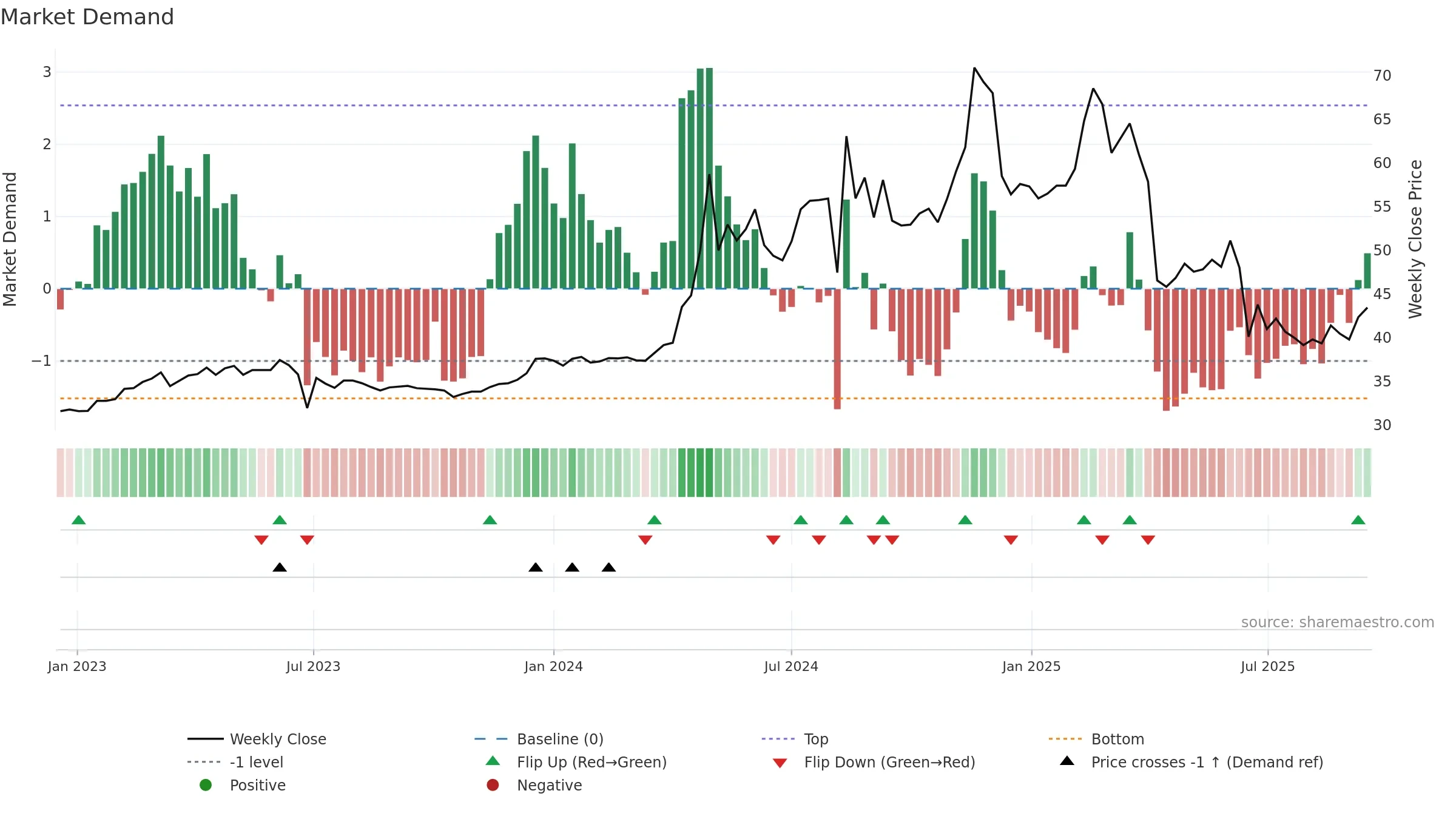Click the rotated Market Demand axis title
The height and width of the screenshot is (819, 1456).
coord(10,239)
